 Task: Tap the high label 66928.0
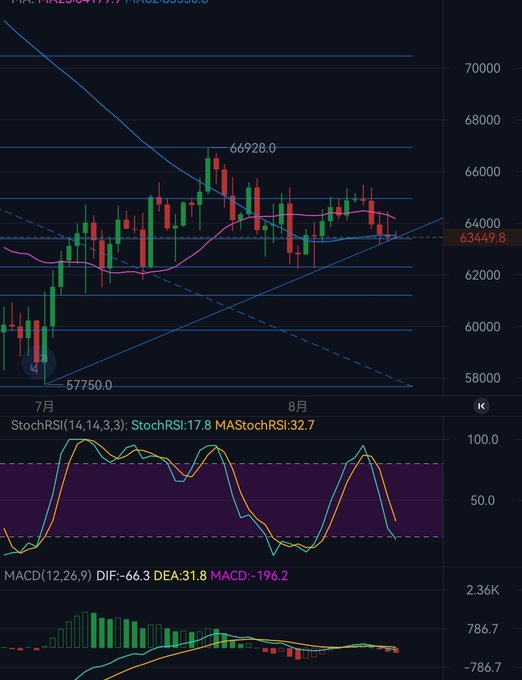pyautogui.click(x=253, y=148)
